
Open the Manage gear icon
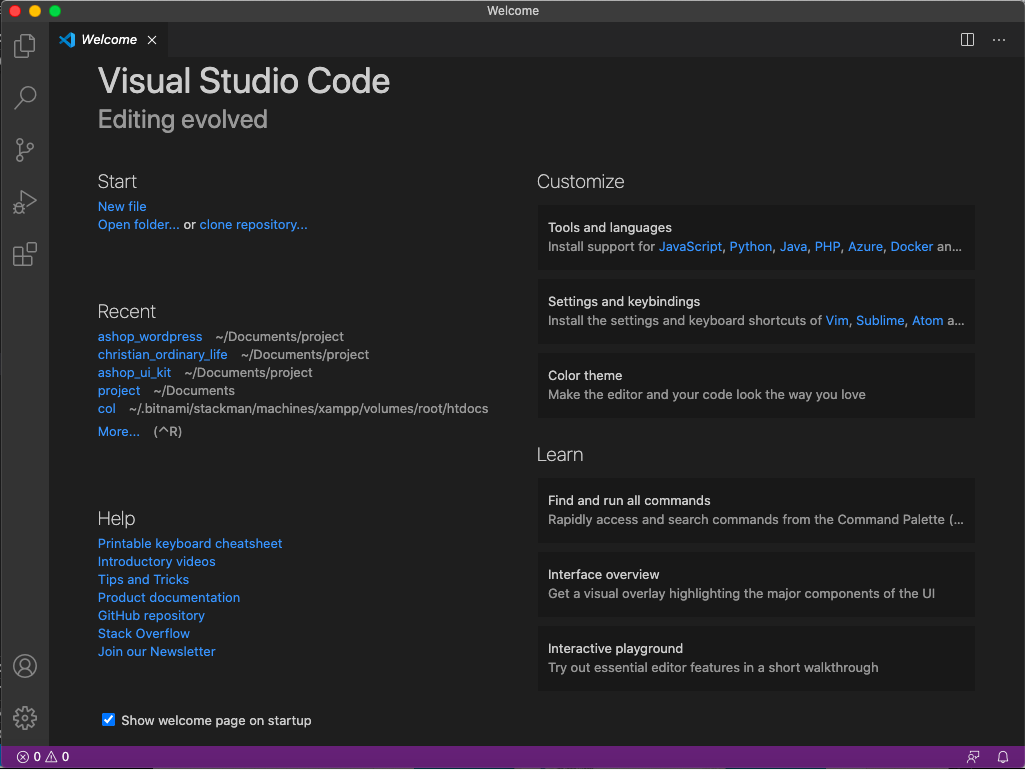coord(25,718)
